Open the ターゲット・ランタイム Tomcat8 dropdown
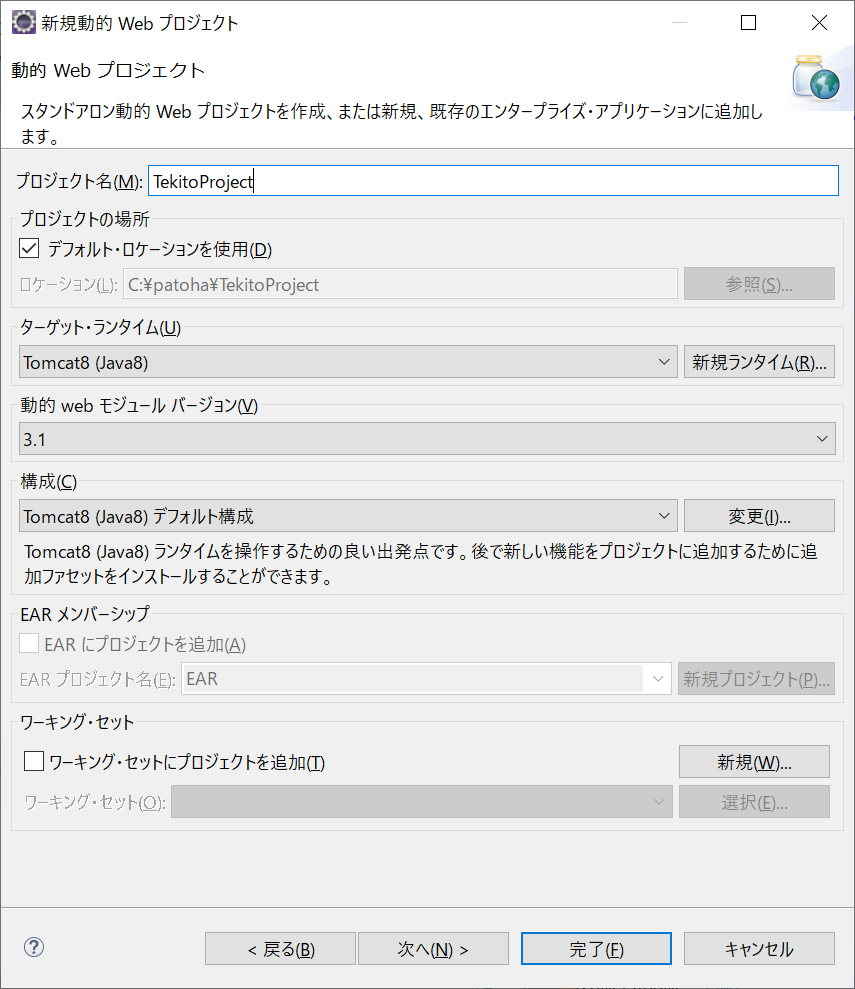 point(348,362)
